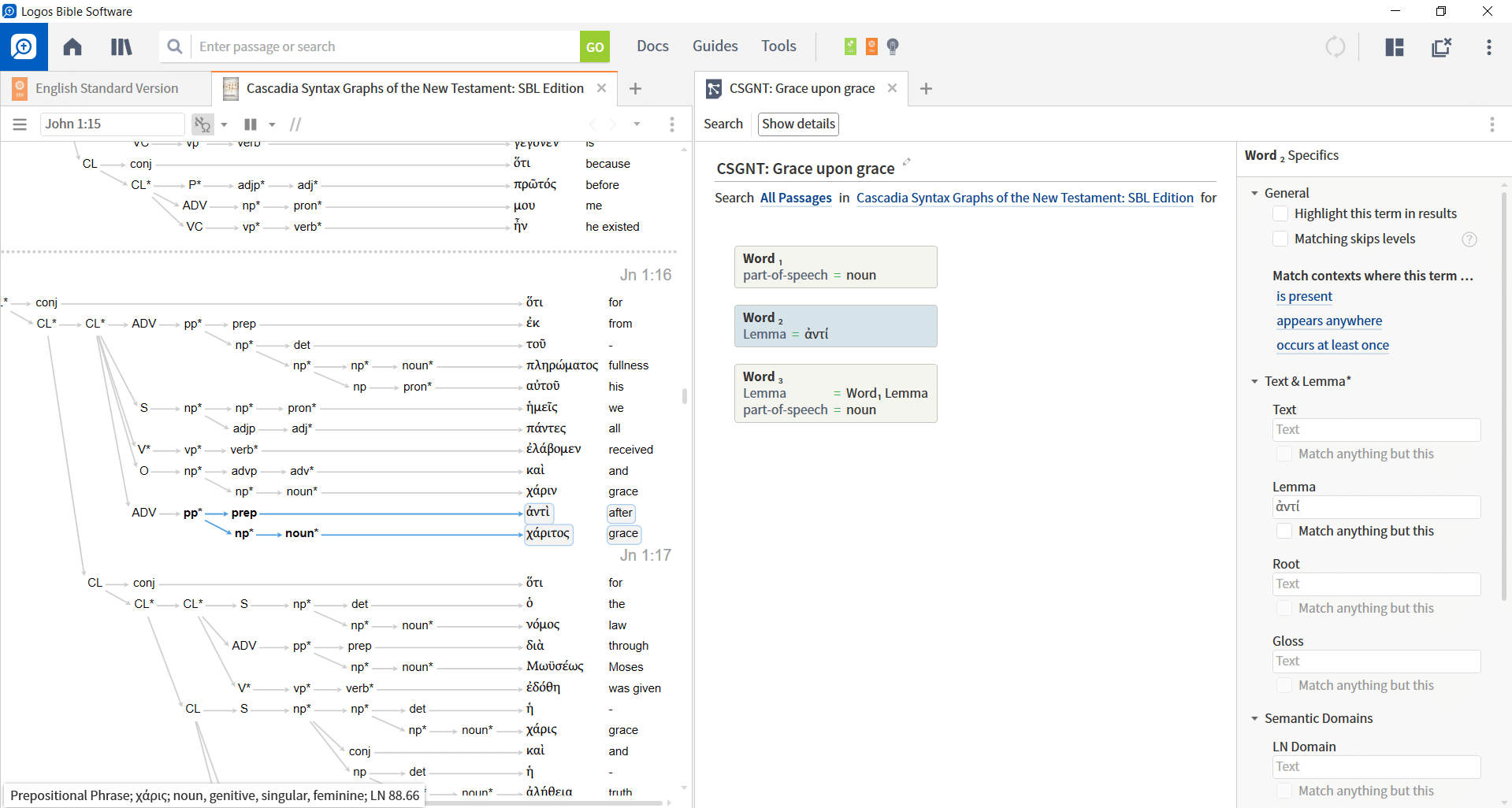Enable Highlight this term in results
Screen dimensions: 1512x808
tap(1280, 213)
